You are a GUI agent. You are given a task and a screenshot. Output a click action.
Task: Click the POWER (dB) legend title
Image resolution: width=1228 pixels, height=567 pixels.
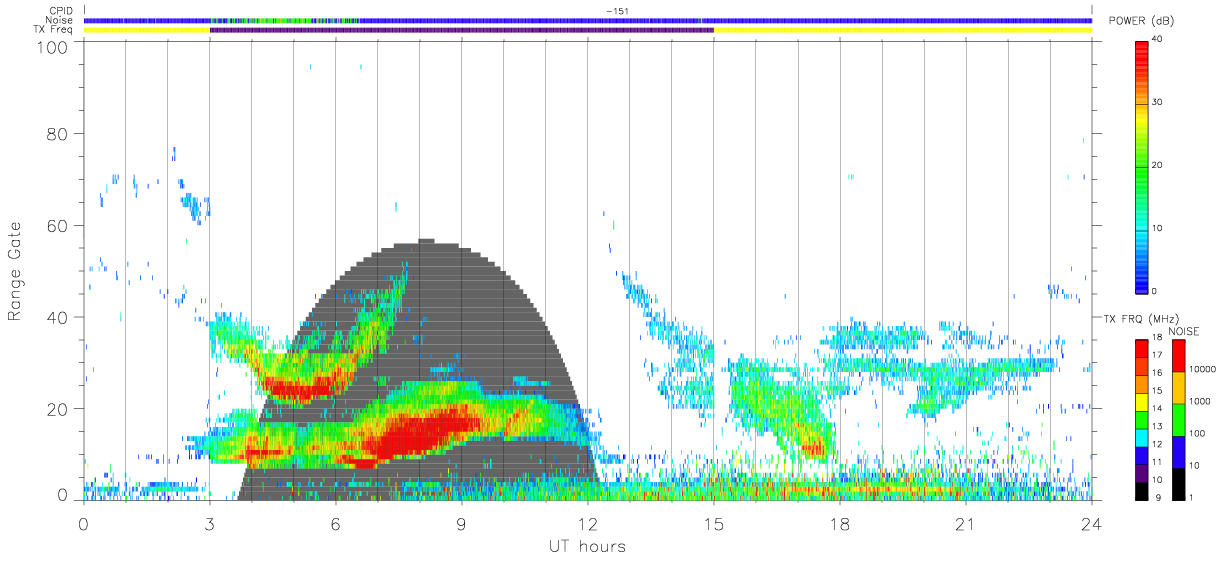click(x=1142, y=21)
